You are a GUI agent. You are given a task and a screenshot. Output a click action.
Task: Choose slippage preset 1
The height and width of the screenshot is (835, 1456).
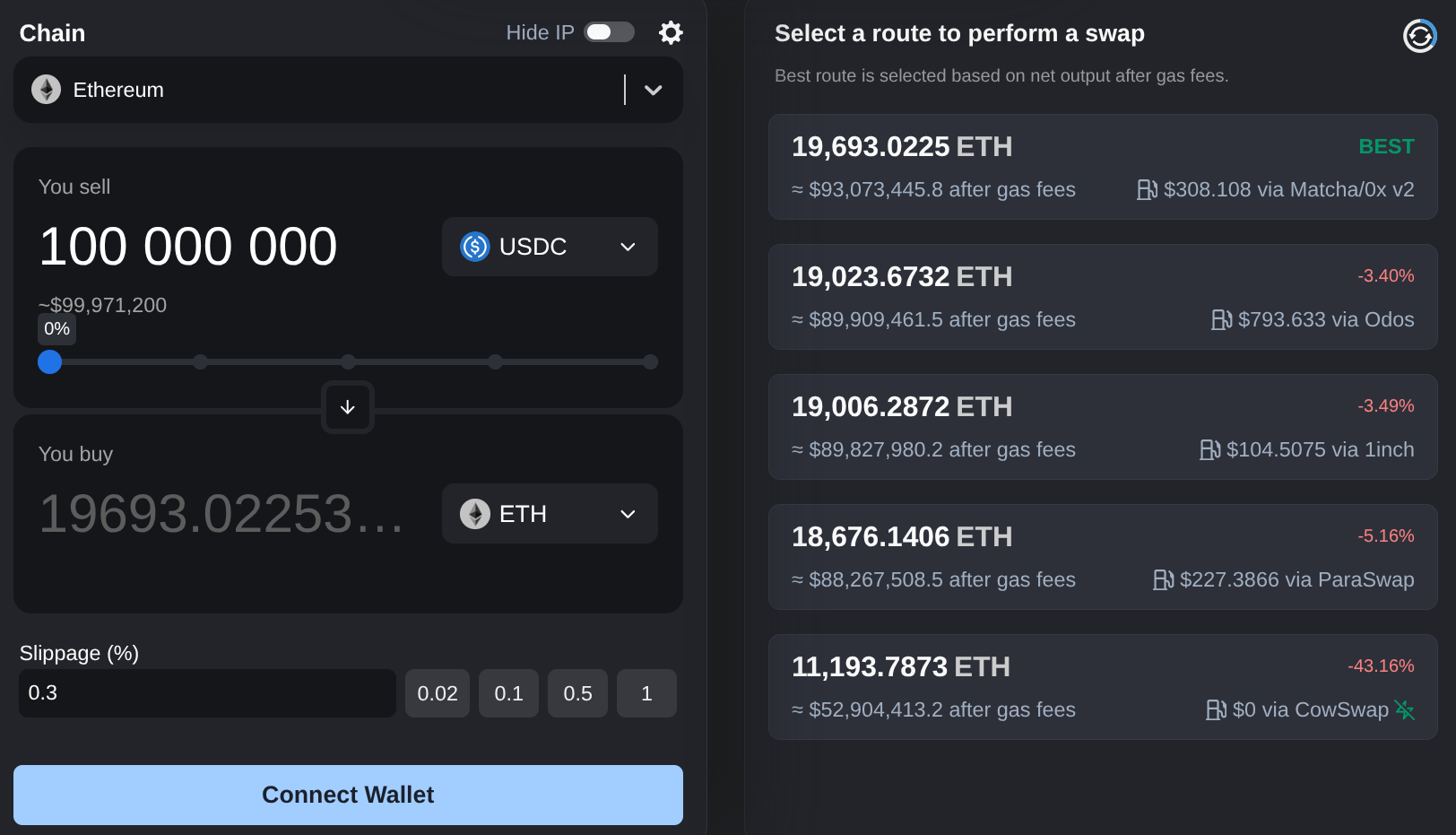[646, 693]
